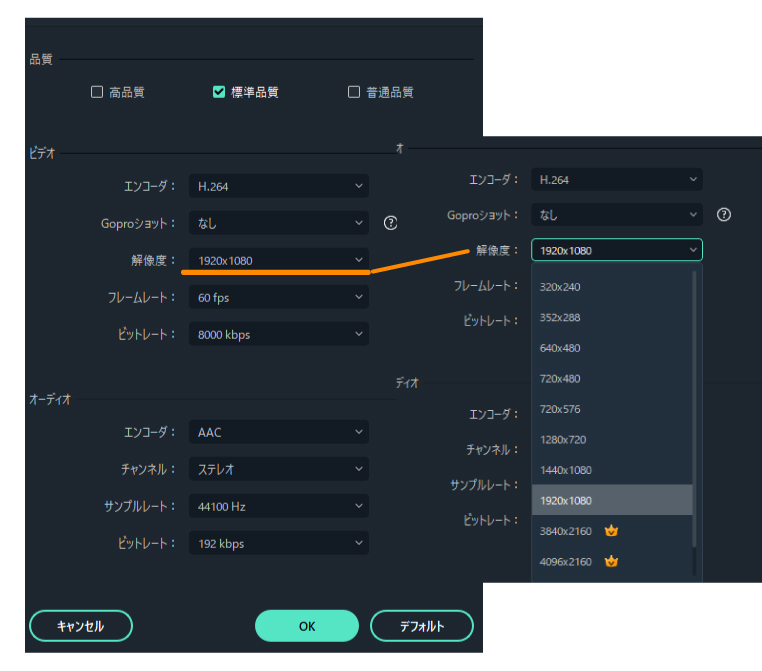Open the 192 kbps audio bitrate dropdown
Image resolution: width=762 pixels, height=671 pixels.
[278, 543]
